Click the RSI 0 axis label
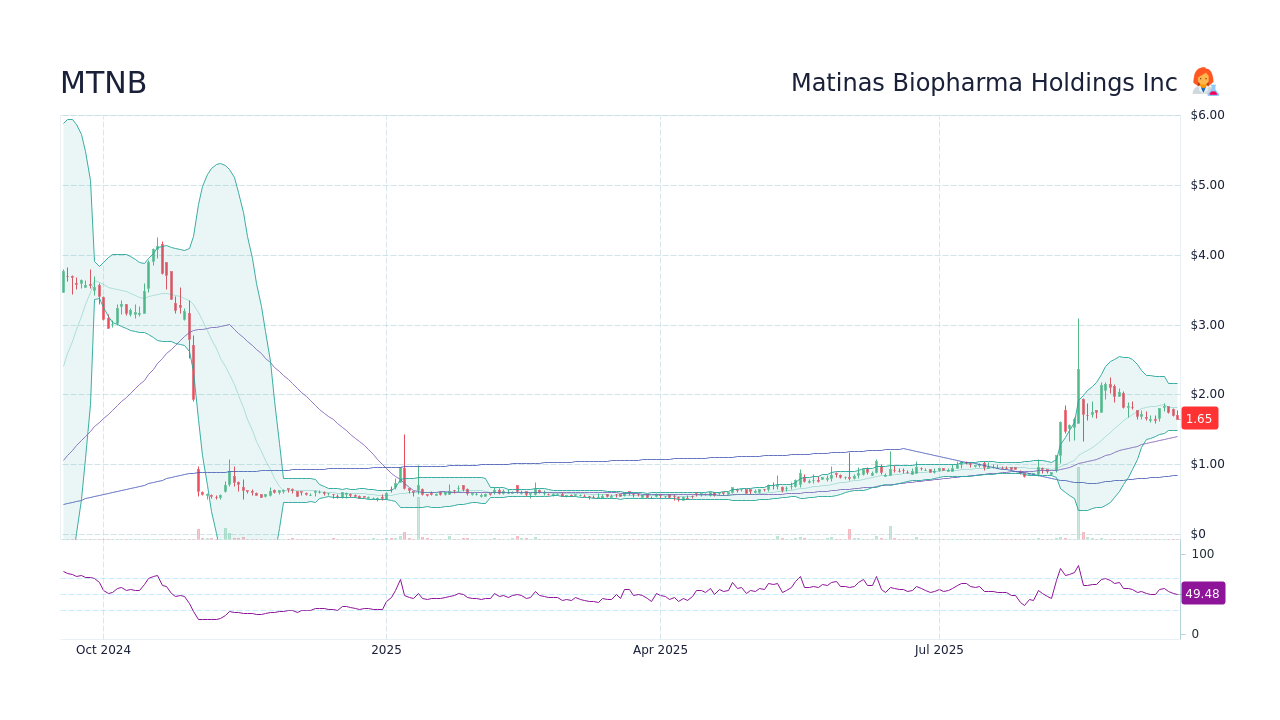 tap(1195, 634)
